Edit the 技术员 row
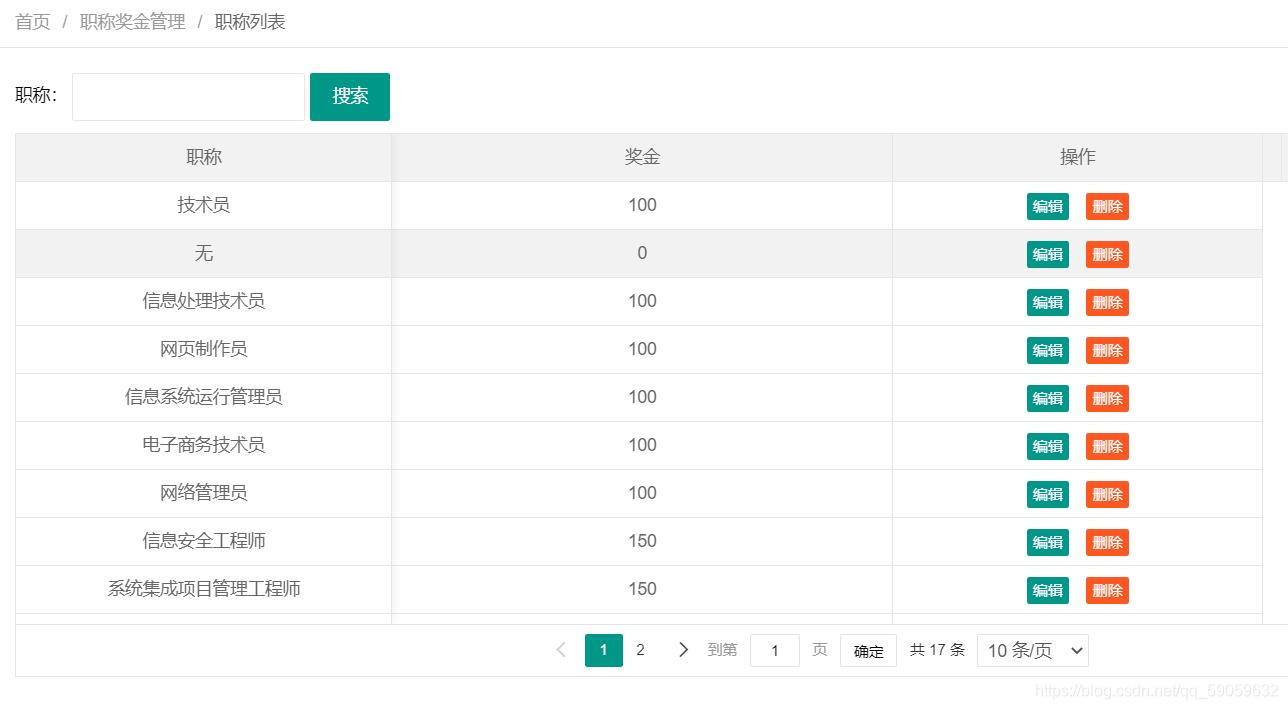Screen dimensions: 1288x709 (1047, 207)
